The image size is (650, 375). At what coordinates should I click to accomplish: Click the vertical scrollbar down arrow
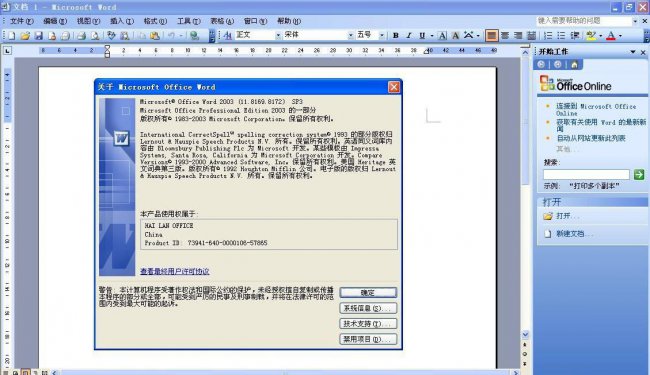(x=525, y=334)
